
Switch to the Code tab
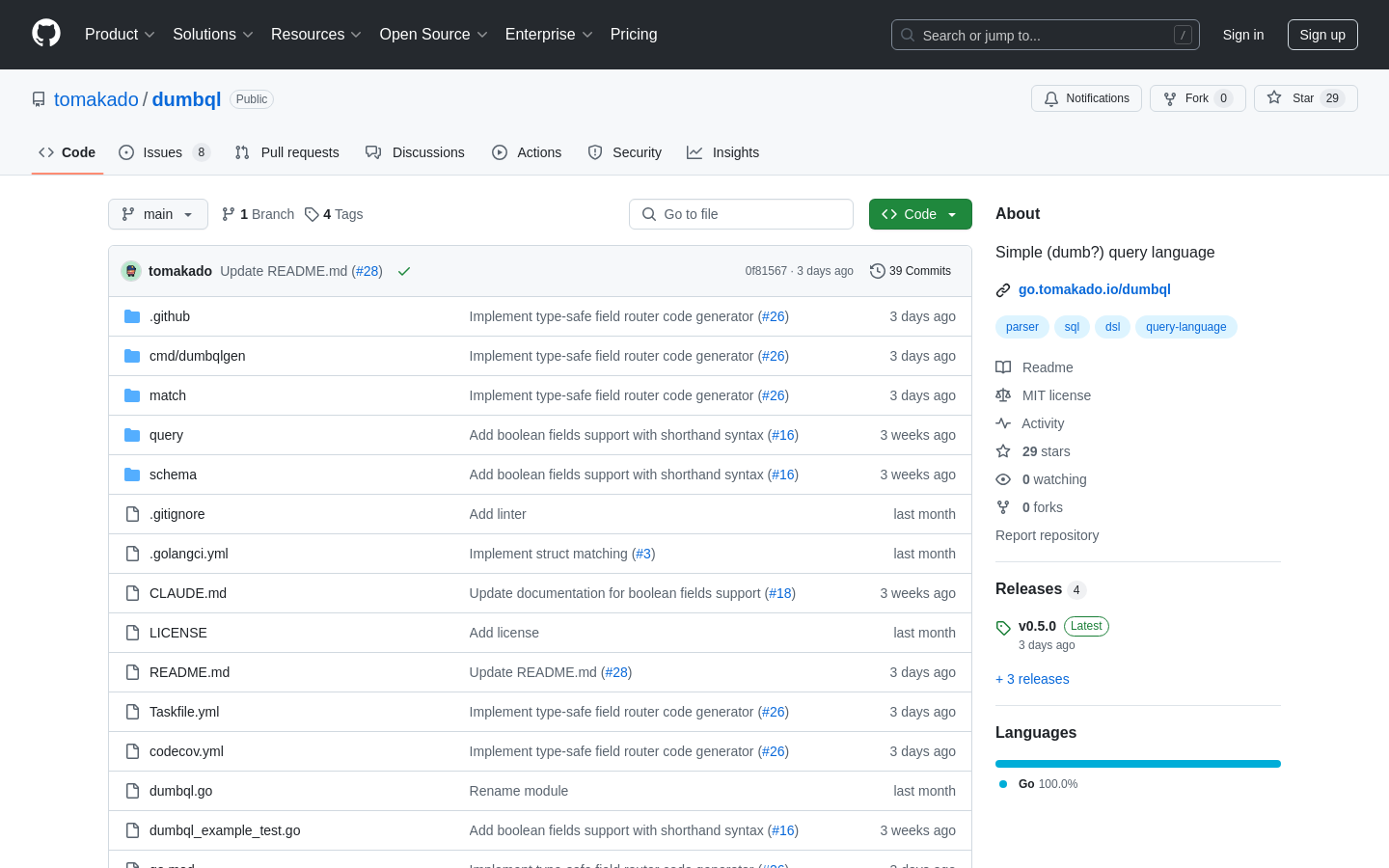click(68, 152)
